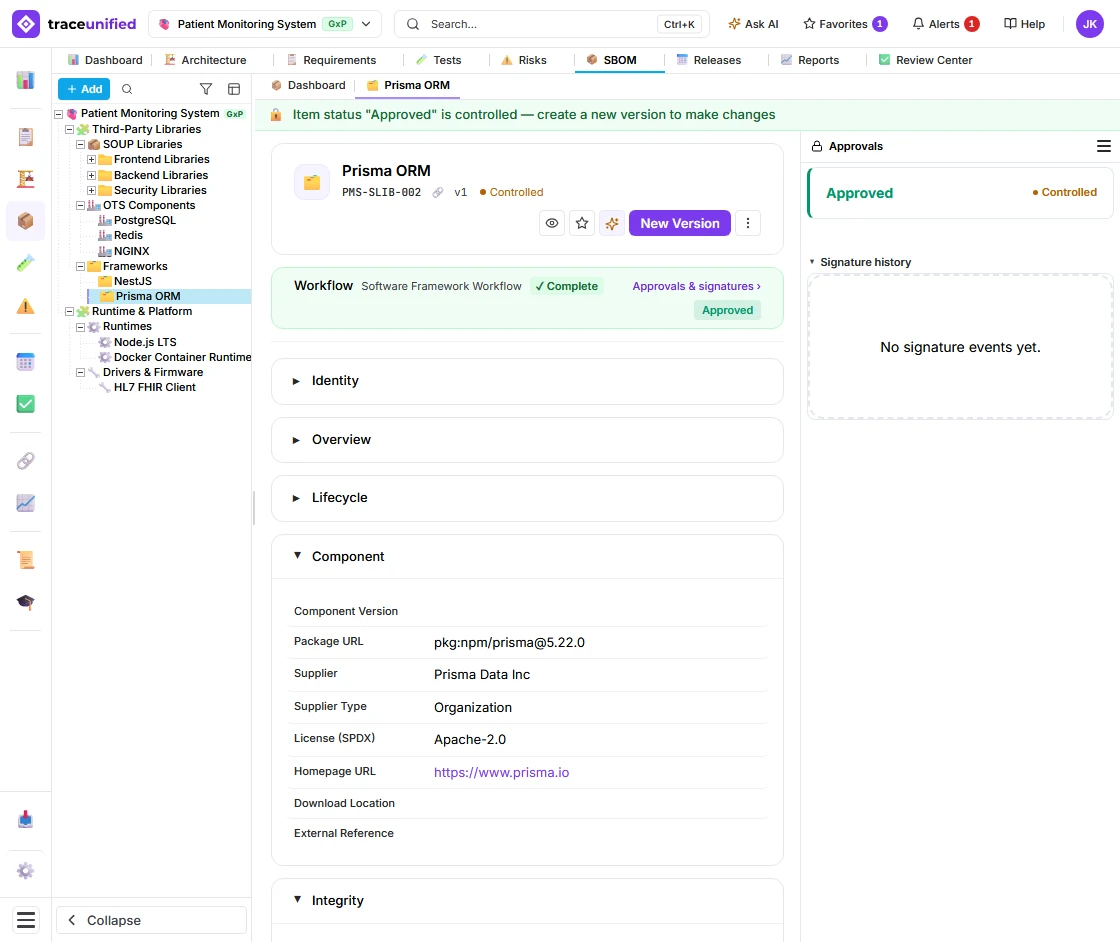
Task: Collapse the Component section
Action: [x=527, y=556]
